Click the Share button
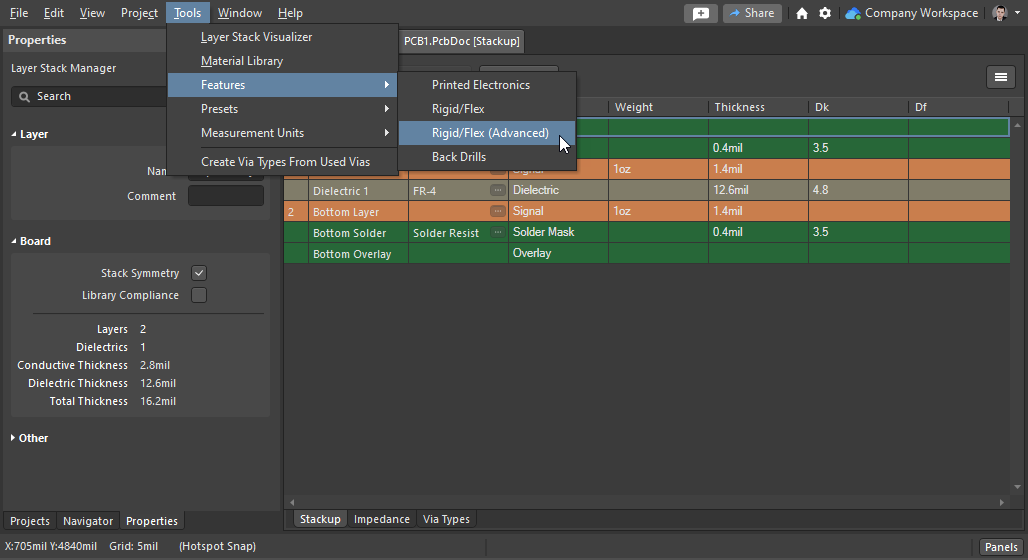This screenshot has height=560, width=1028. point(751,13)
